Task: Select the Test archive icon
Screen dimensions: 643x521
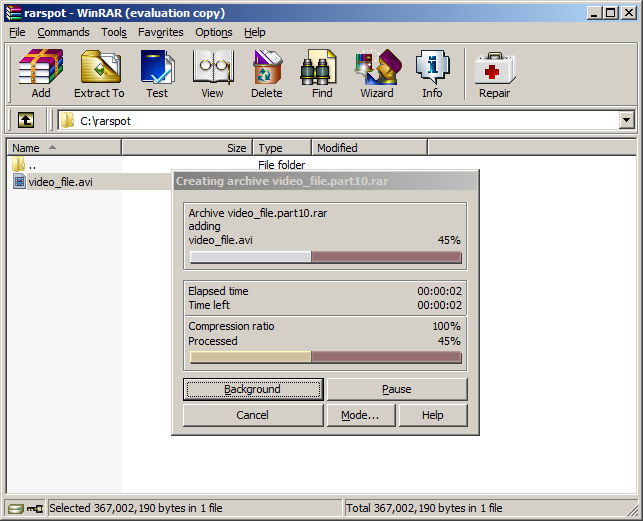Action: [157, 74]
